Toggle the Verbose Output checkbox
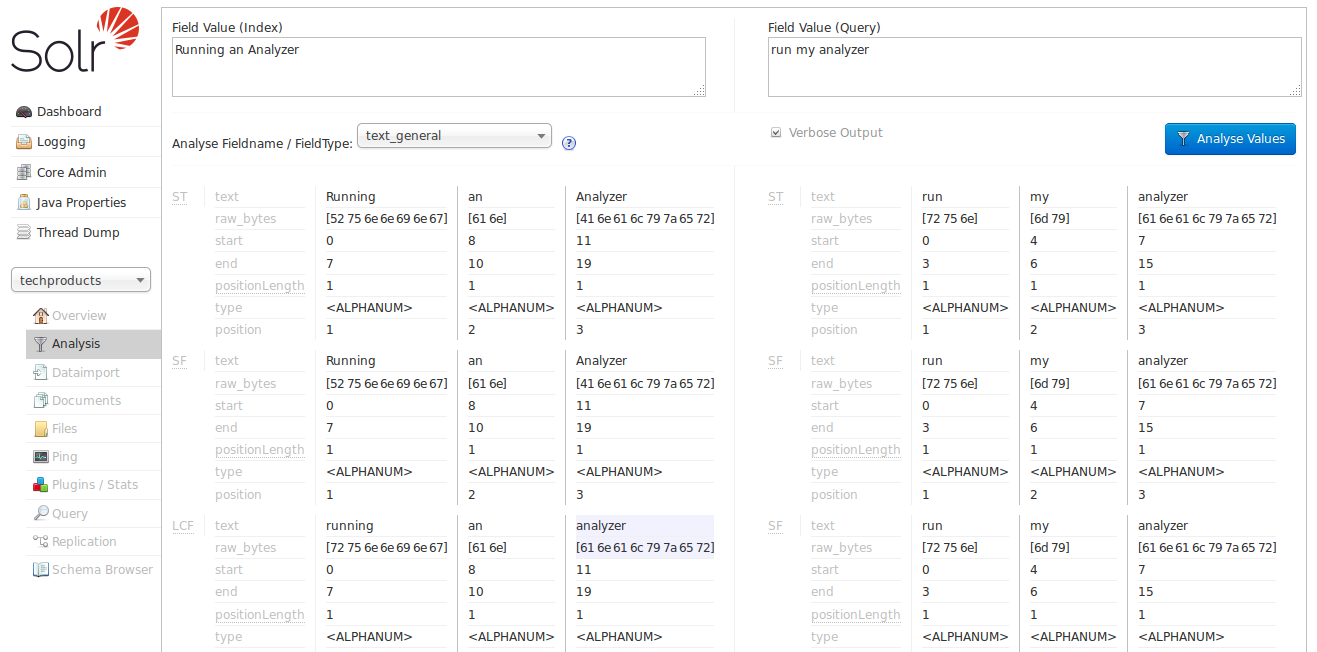The width and height of the screenshot is (1317, 652). 776,133
